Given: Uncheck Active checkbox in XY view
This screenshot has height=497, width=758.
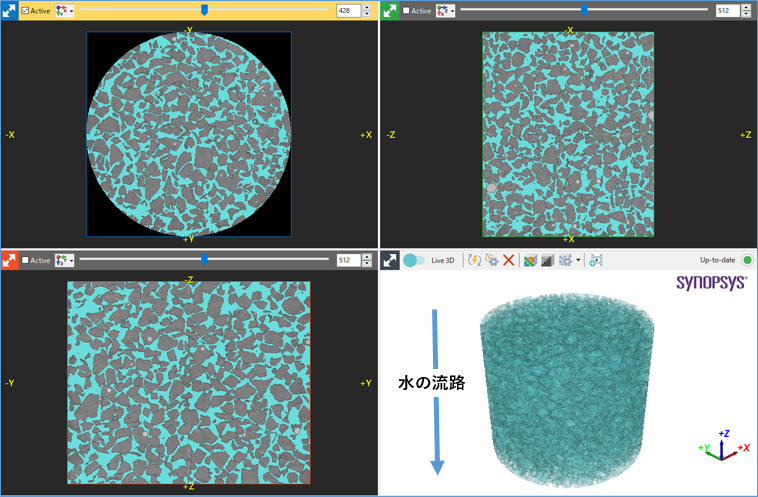Looking at the screenshot, I should 25,11.
